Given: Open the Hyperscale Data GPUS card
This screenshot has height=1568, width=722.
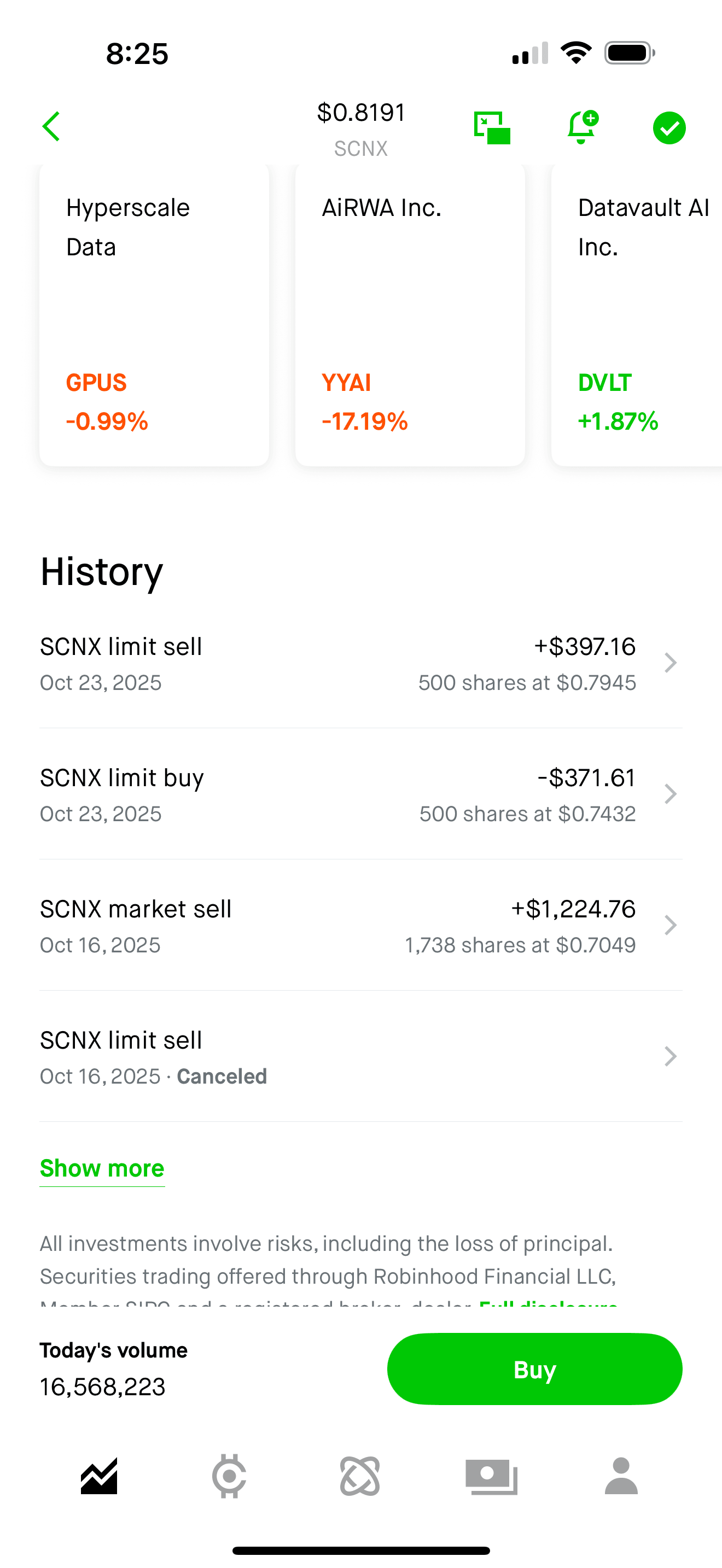Looking at the screenshot, I should coord(154,315).
